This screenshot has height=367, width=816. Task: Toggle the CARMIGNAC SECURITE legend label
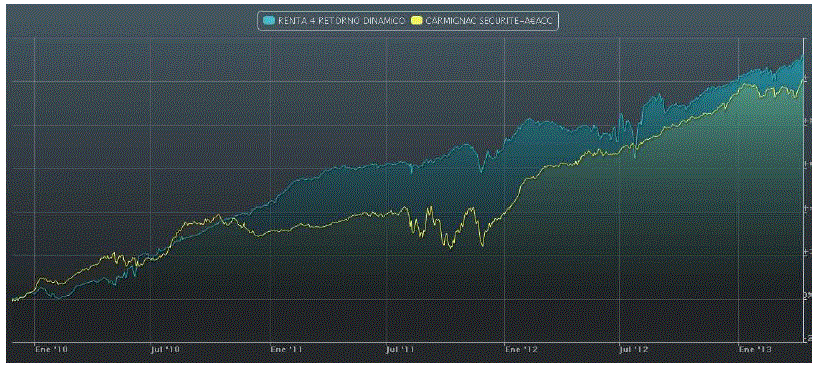(488, 20)
